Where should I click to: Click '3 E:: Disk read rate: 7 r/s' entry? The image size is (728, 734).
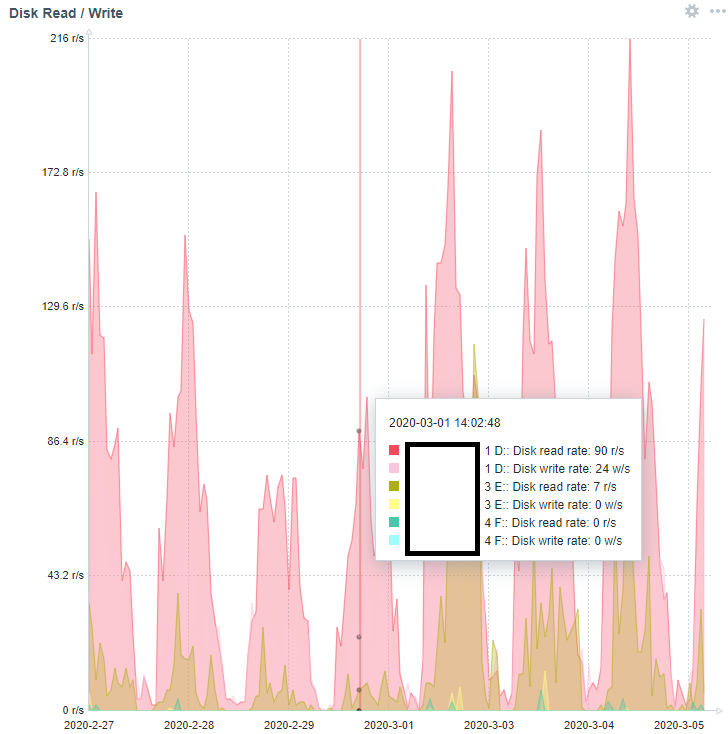[551, 487]
